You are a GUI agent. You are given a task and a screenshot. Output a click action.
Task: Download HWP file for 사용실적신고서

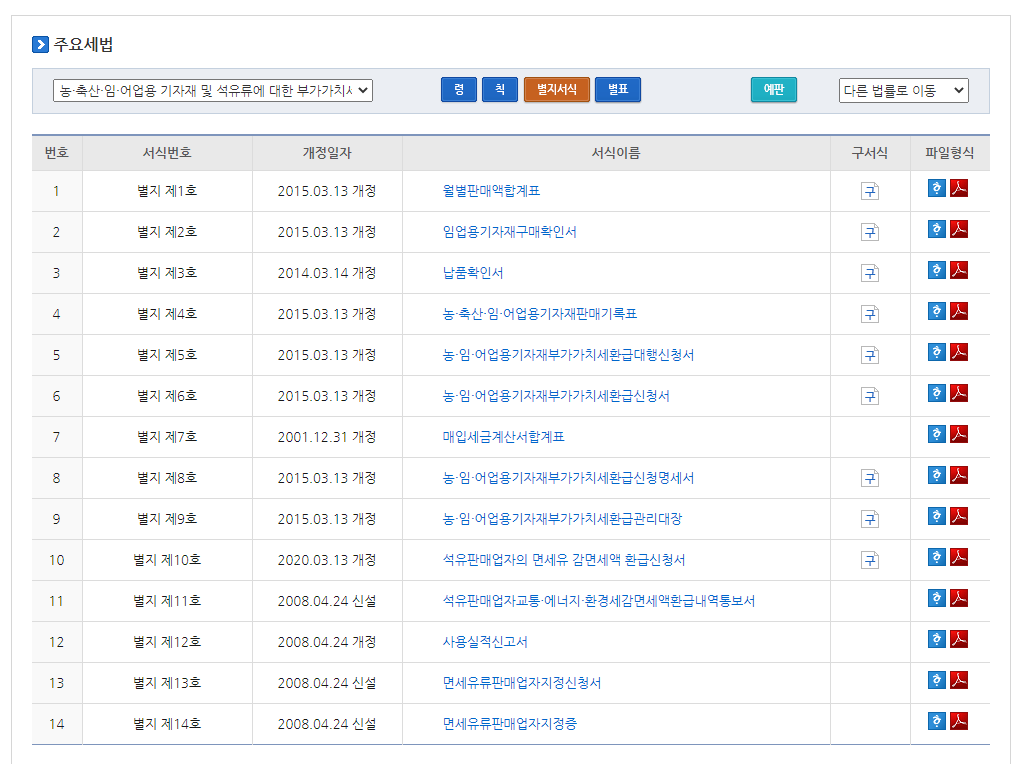936,640
